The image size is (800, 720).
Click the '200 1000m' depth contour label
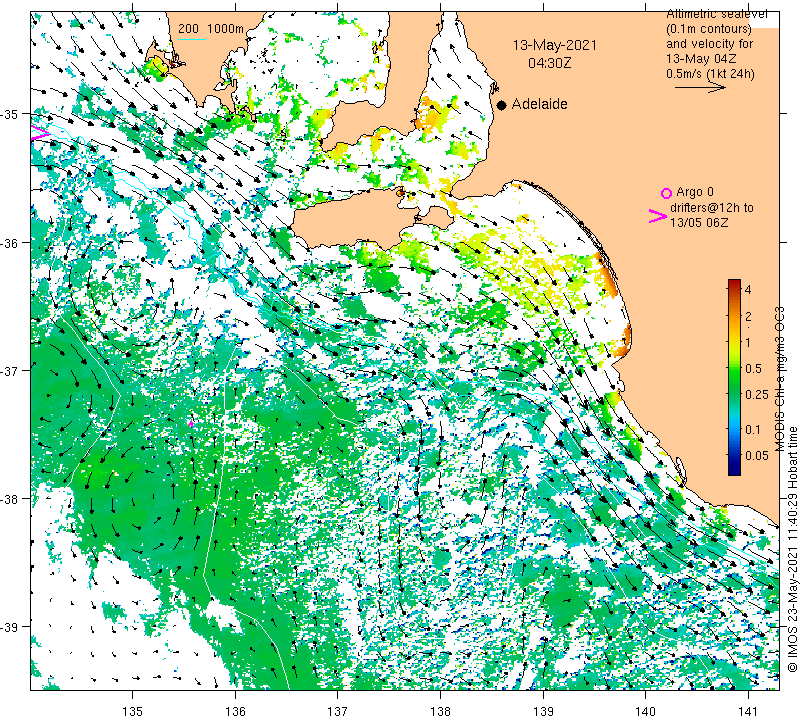pyautogui.click(x=211, y=29)
